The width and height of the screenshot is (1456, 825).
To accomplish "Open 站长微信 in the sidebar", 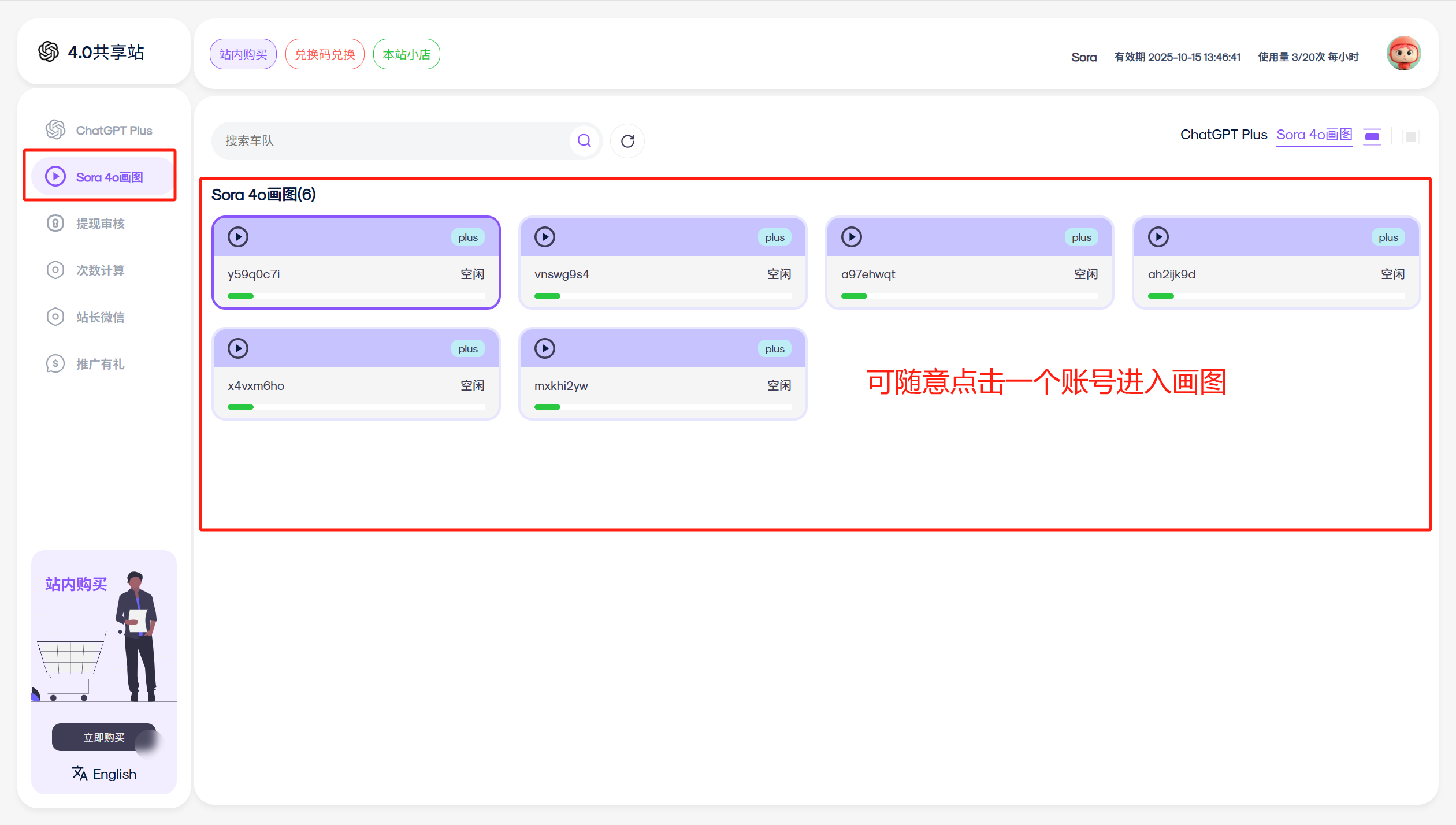I will coord(103,317).
